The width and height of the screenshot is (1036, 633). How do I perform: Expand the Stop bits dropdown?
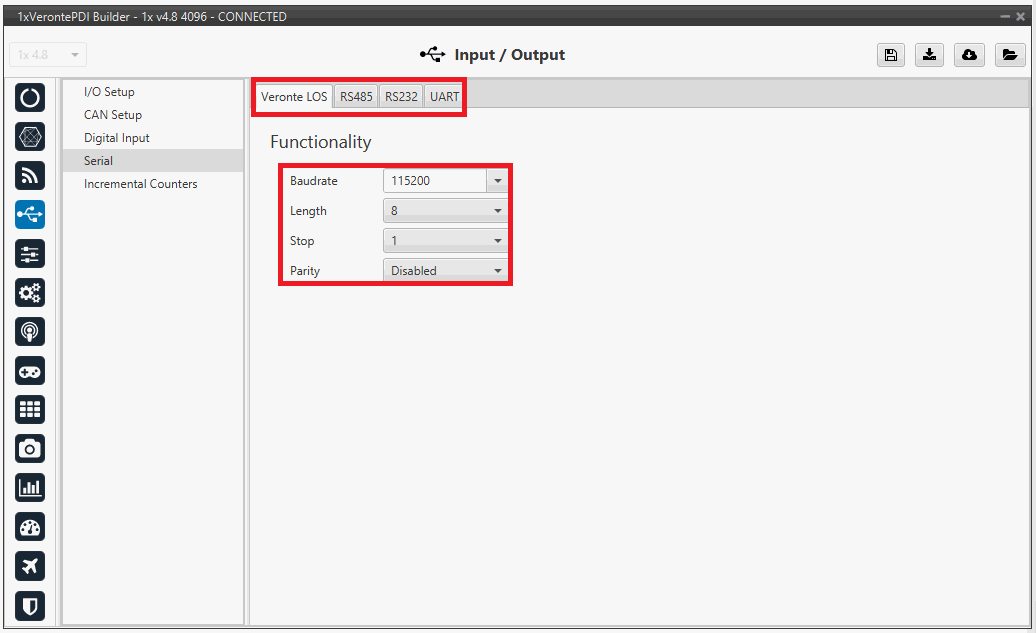(x=497, y=241)
